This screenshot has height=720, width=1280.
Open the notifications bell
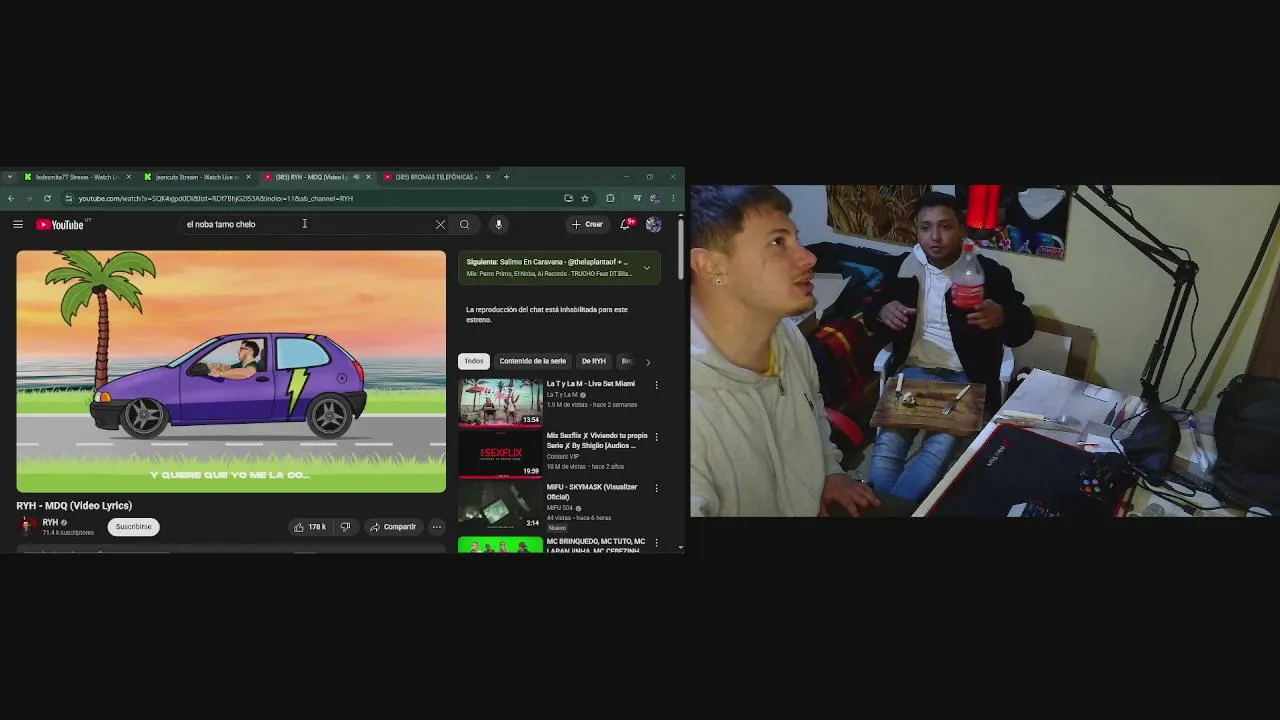(626, 224)
